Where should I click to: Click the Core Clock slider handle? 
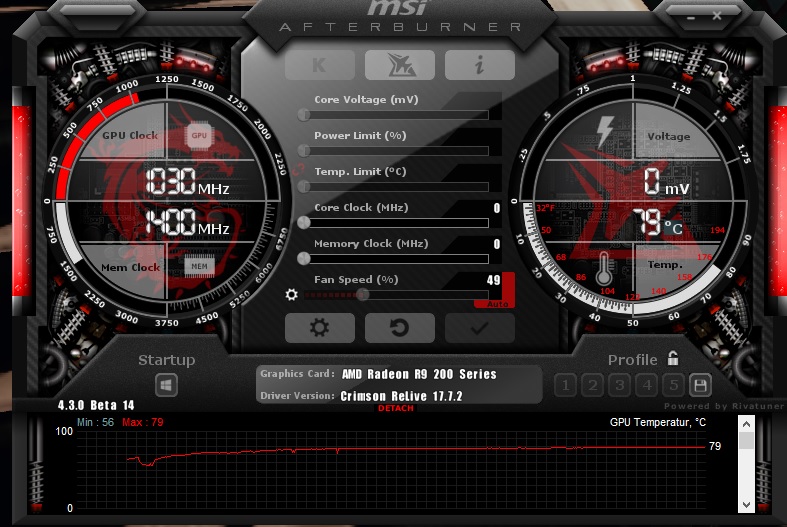tap(304, 223)
